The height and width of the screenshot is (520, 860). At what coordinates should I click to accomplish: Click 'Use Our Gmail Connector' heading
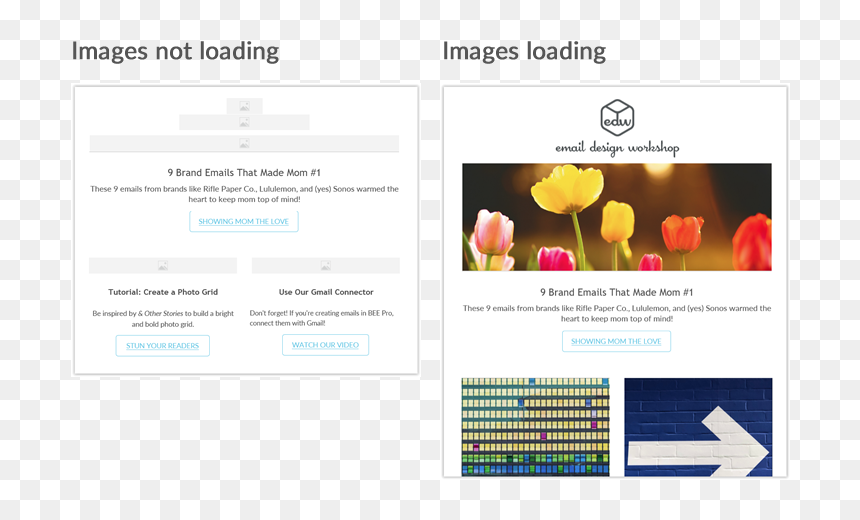[x=326, y=292]
